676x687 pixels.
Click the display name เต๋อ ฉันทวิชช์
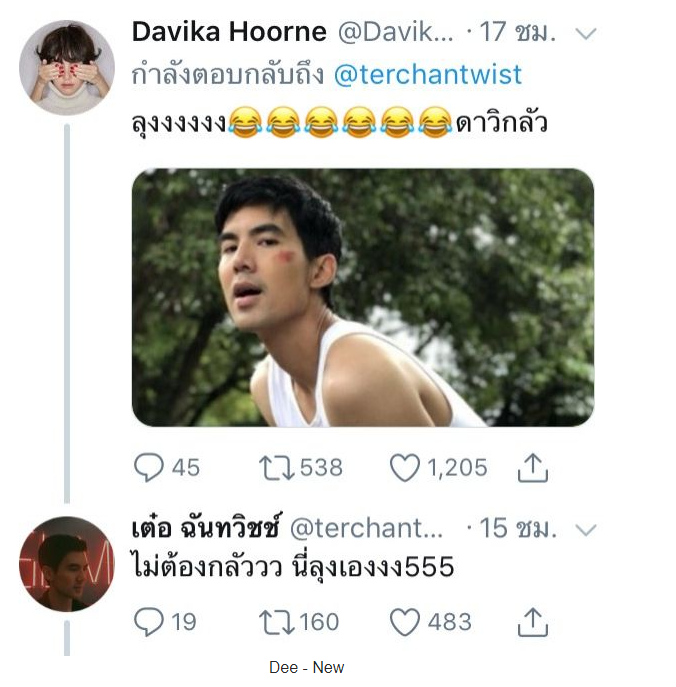pos(205,527)
